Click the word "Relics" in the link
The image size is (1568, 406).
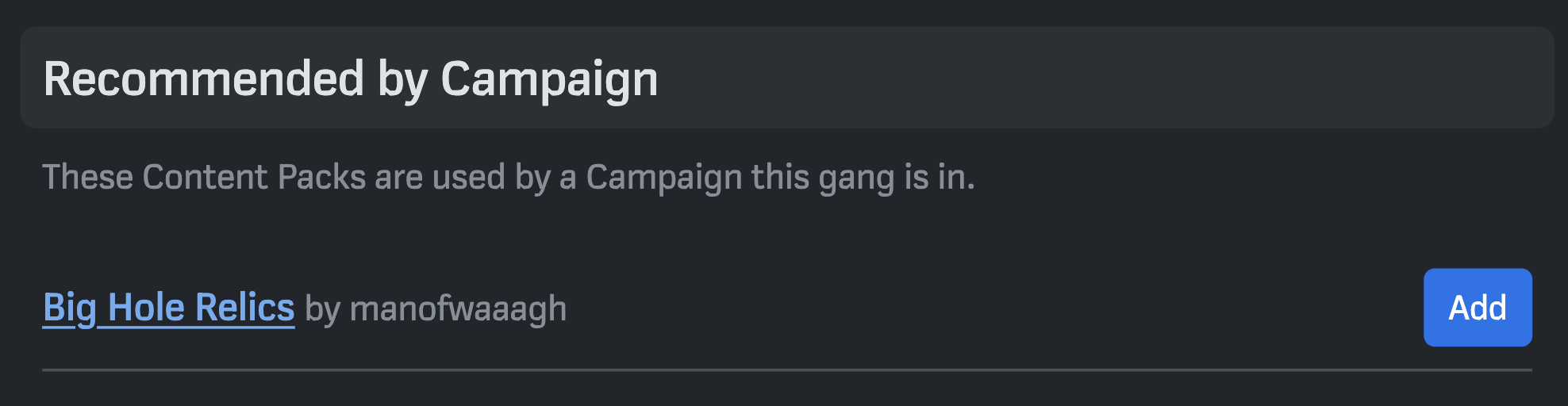[x=244, y=308]
